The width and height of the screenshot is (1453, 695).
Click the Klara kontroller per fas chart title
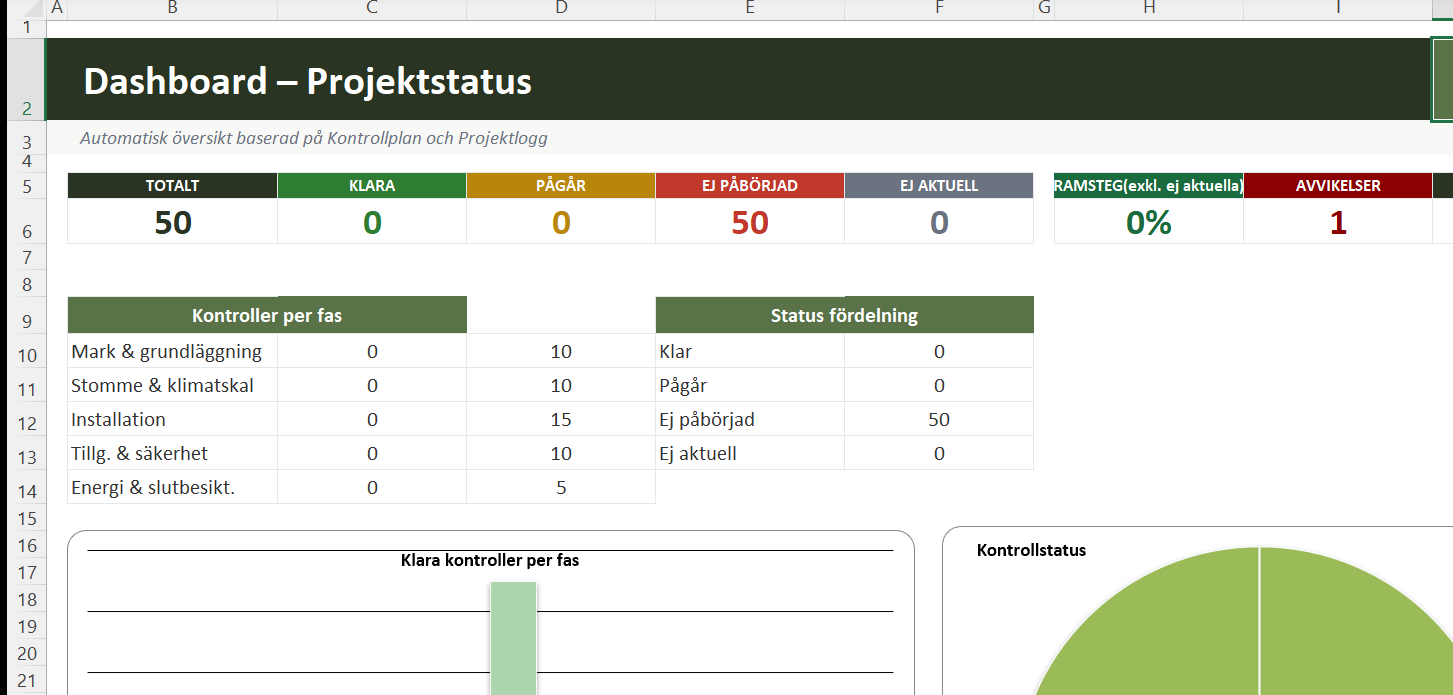(x=490, y=560)
